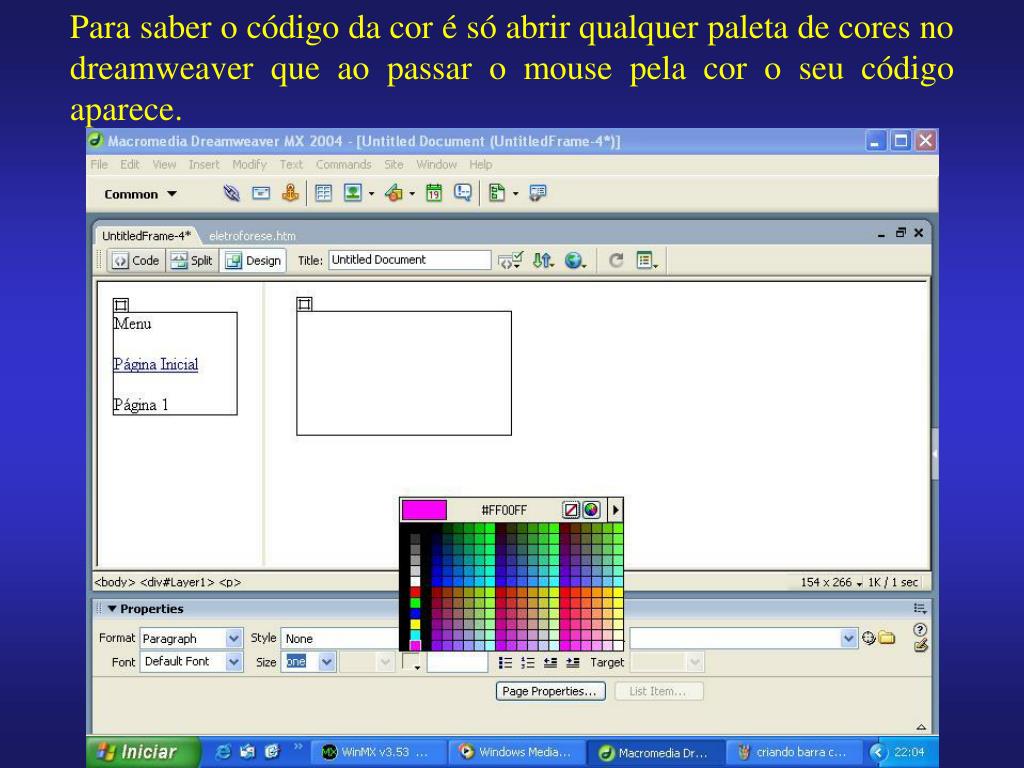1024x768 pixels.
Task: Click the Templates insert icon
Action: click(497, 193)
